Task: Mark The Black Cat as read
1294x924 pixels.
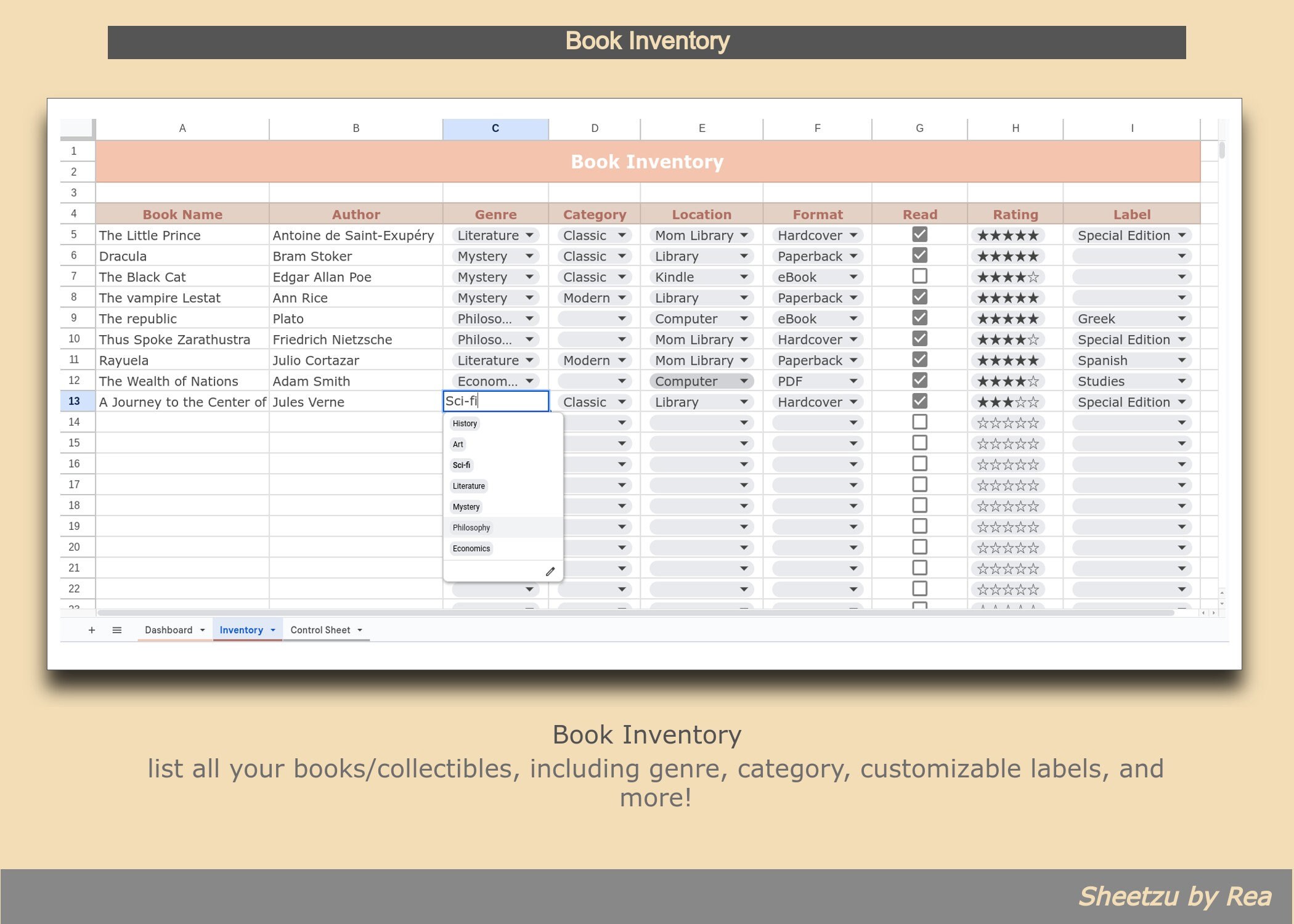Action: tap(919, 275)
